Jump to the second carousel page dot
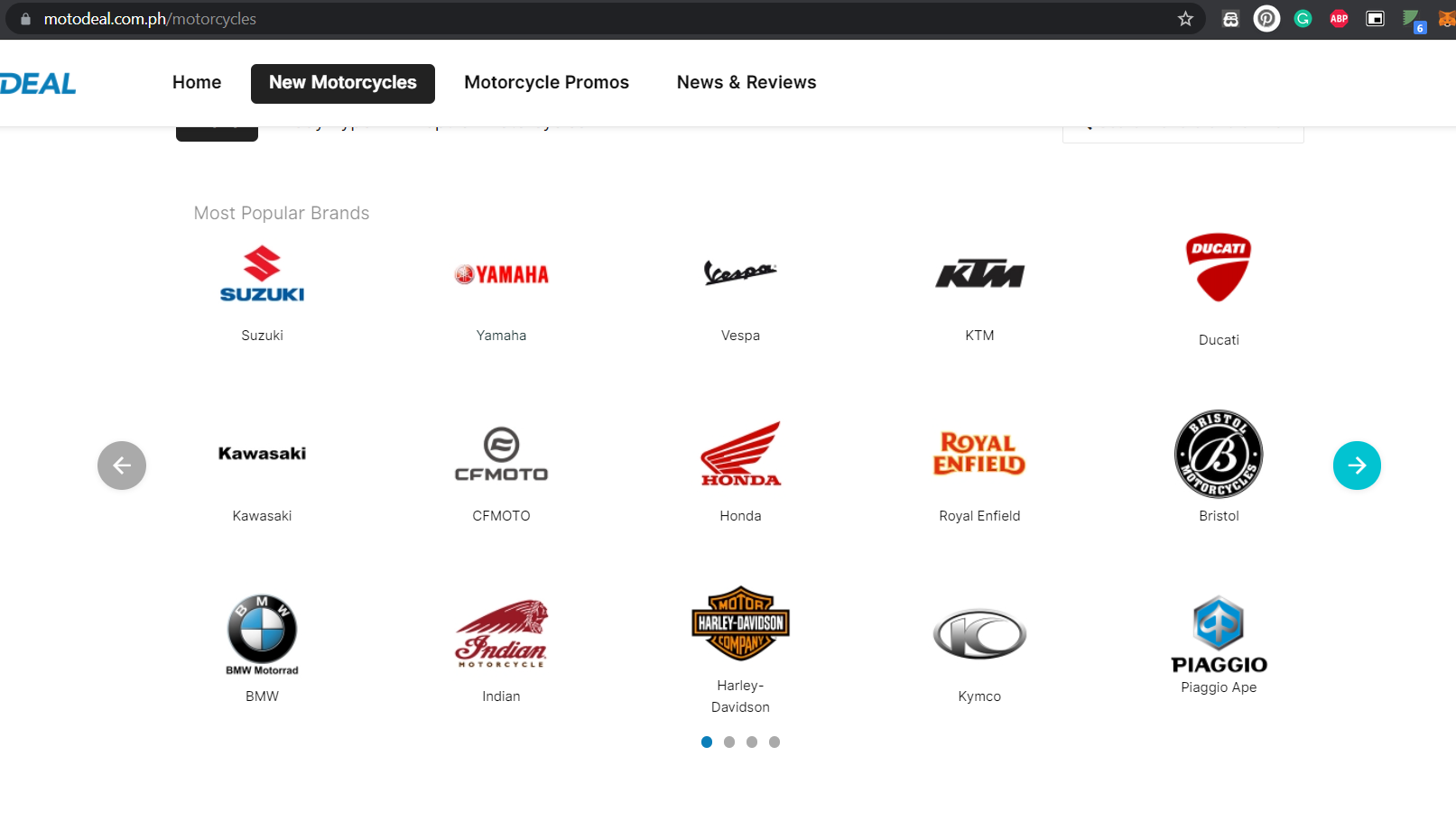The image size is (1456, 839). point(729,742)
